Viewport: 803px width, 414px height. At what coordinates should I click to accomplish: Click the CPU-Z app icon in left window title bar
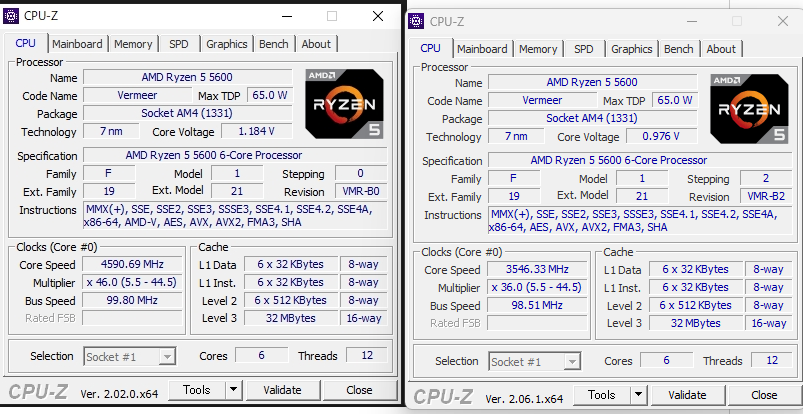pyautogui.click(x=11, y=16)
